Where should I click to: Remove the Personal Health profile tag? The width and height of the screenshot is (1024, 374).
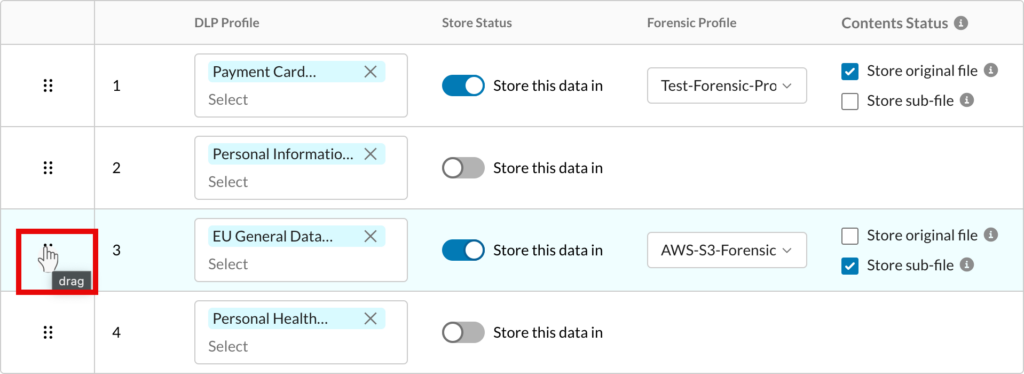click(370, 319)
